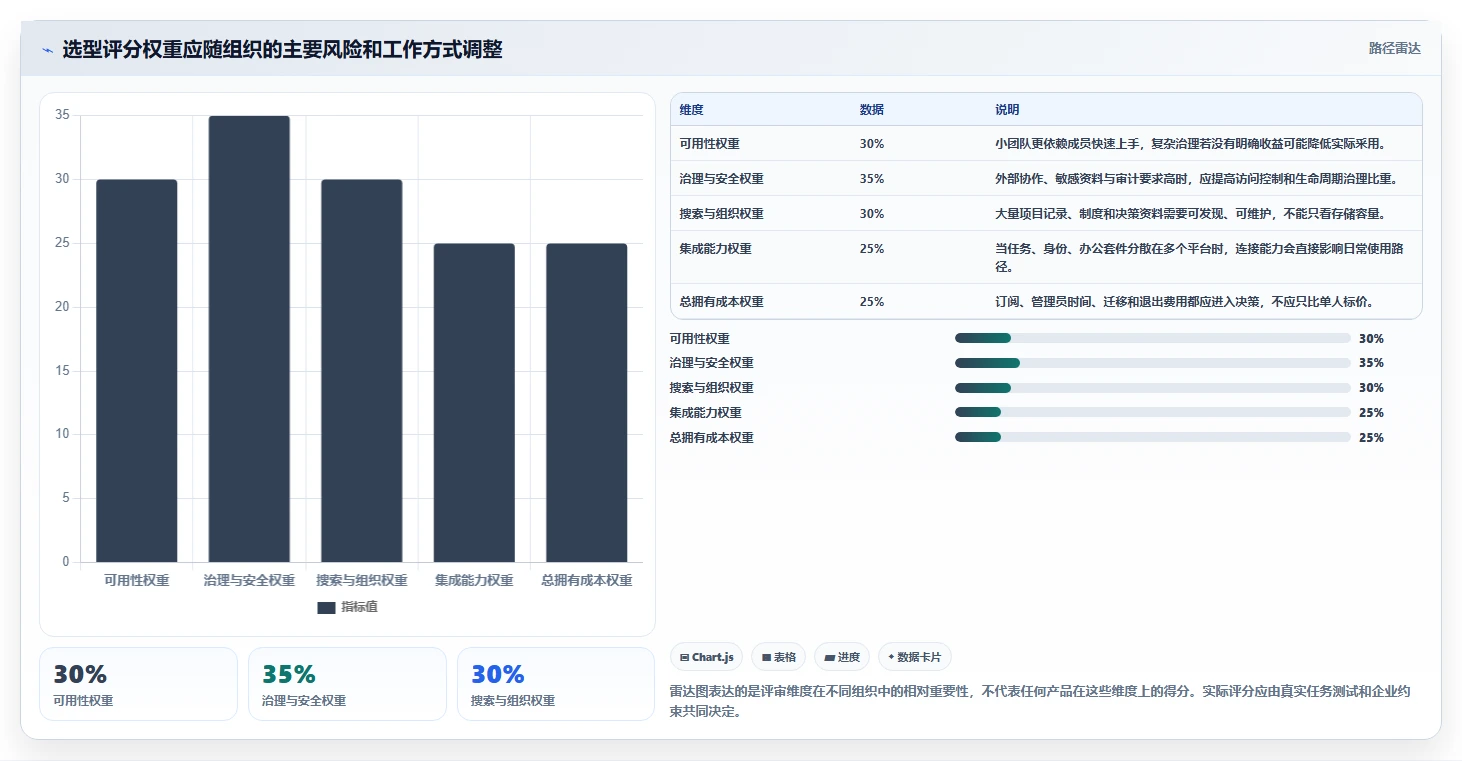
Task: Click the 5 tick on the chart y-axis
Action: (x=66, y=498)
